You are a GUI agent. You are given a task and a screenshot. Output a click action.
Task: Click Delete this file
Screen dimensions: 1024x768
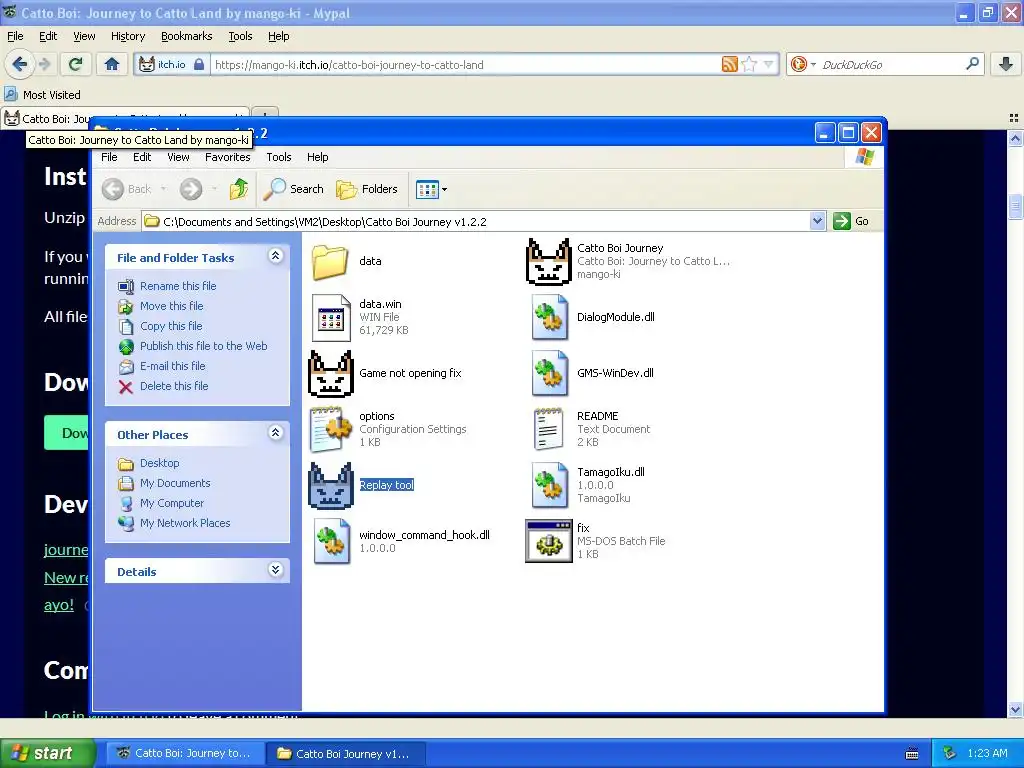coord(174,386)
